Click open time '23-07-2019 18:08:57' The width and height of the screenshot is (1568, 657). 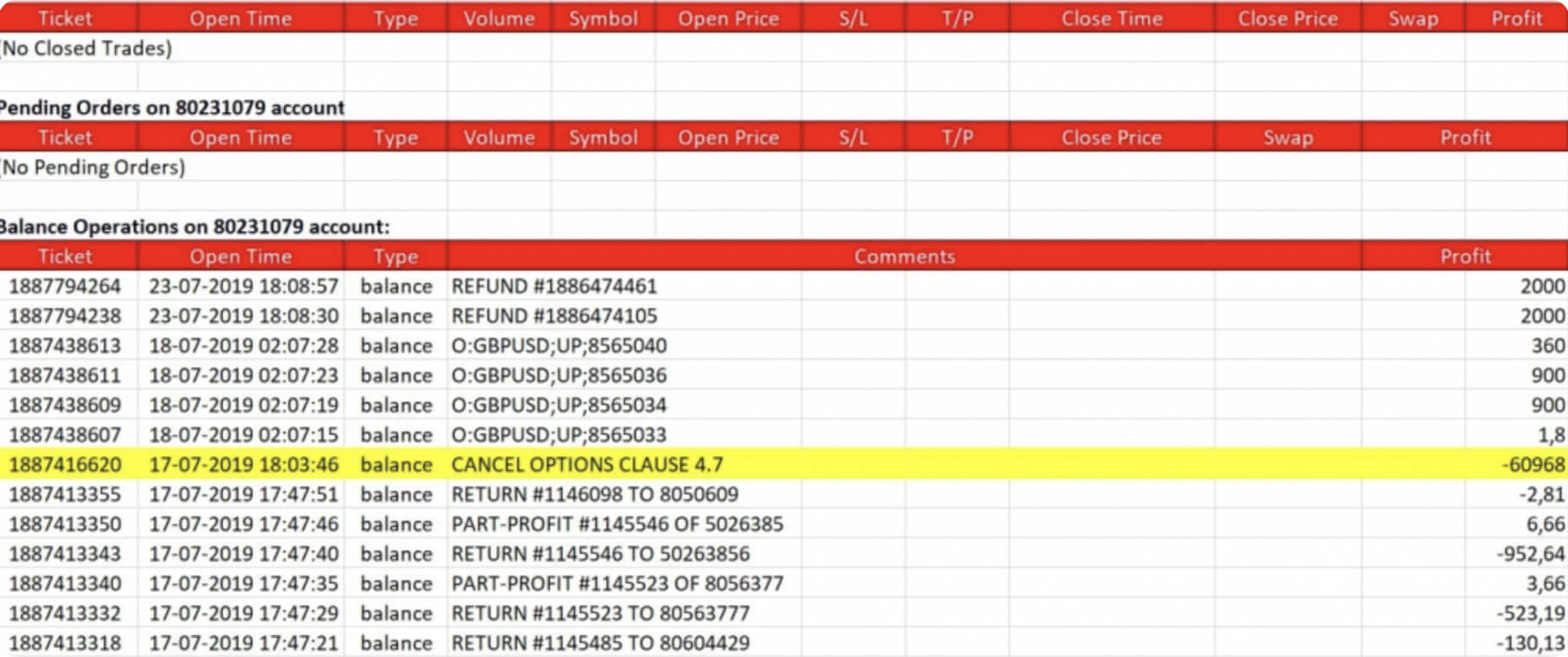pyautogui.click(x=243, y=286)
